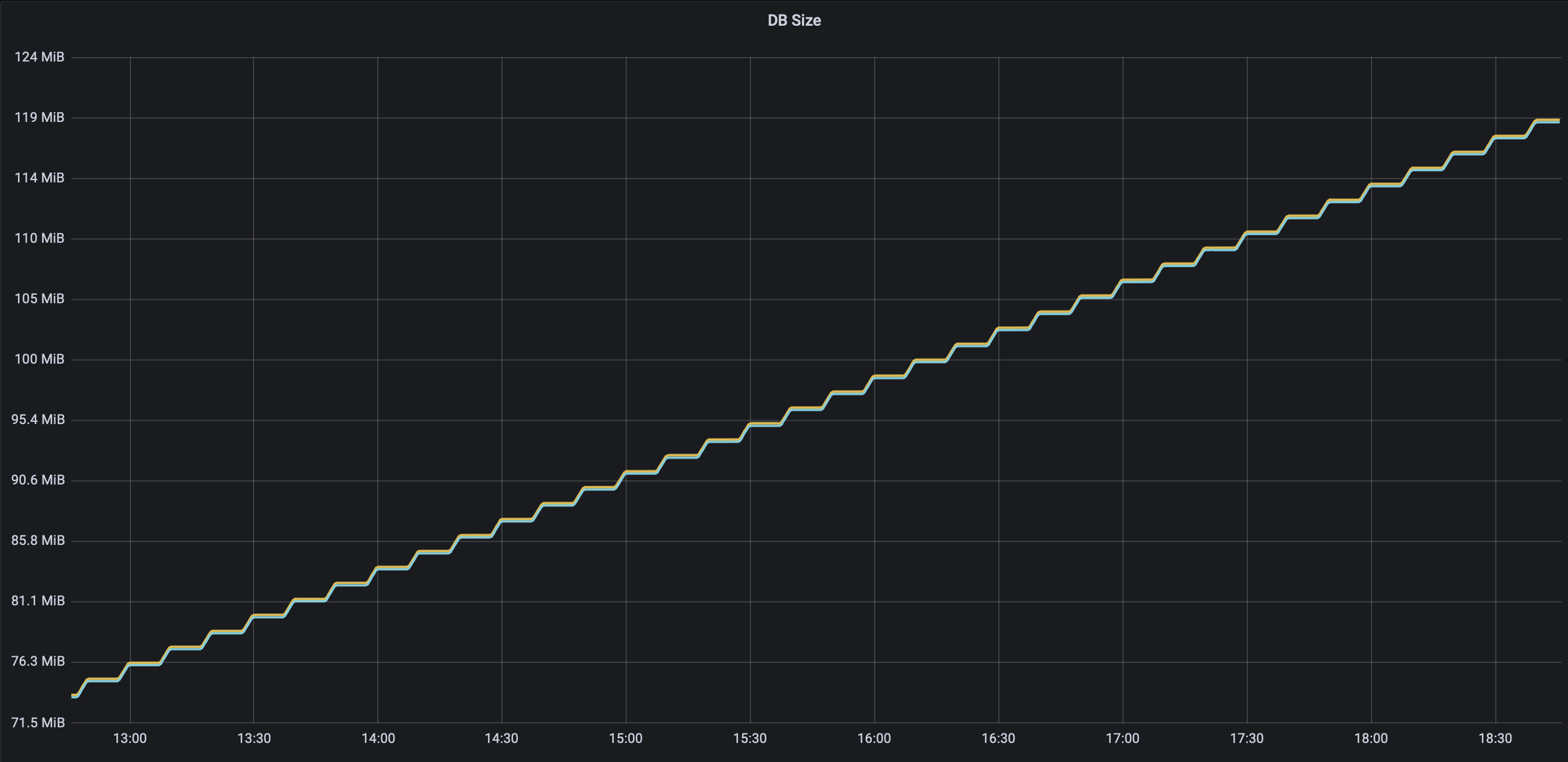Select the 15:00 time axis label
This screenshot has width=1568, height=762.
(x=626, y=739)
